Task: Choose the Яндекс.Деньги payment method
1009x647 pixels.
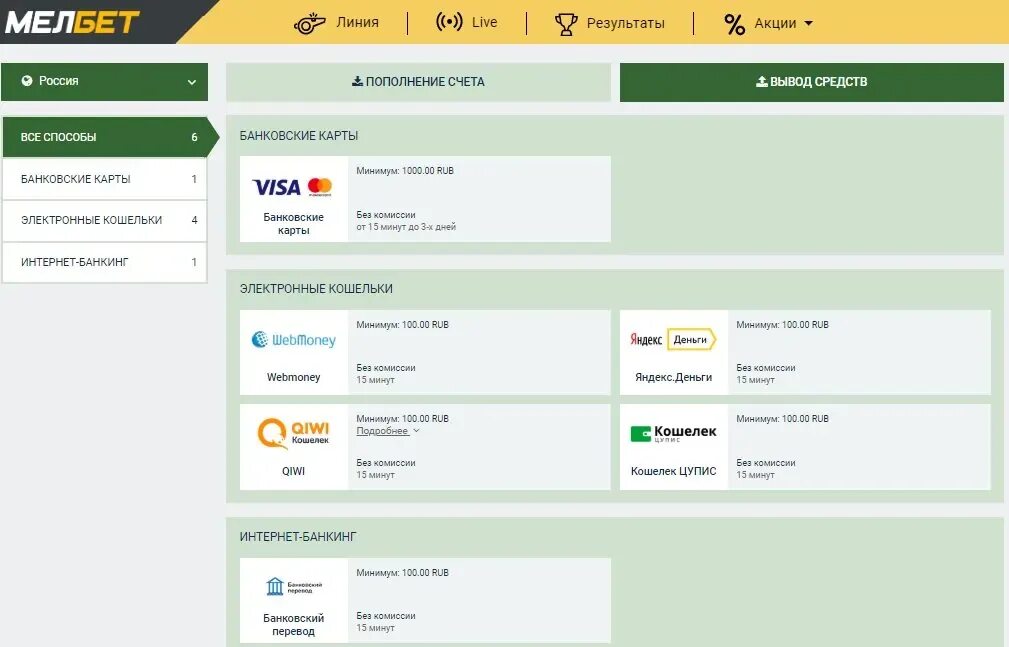Action: [x=805, y=352]
